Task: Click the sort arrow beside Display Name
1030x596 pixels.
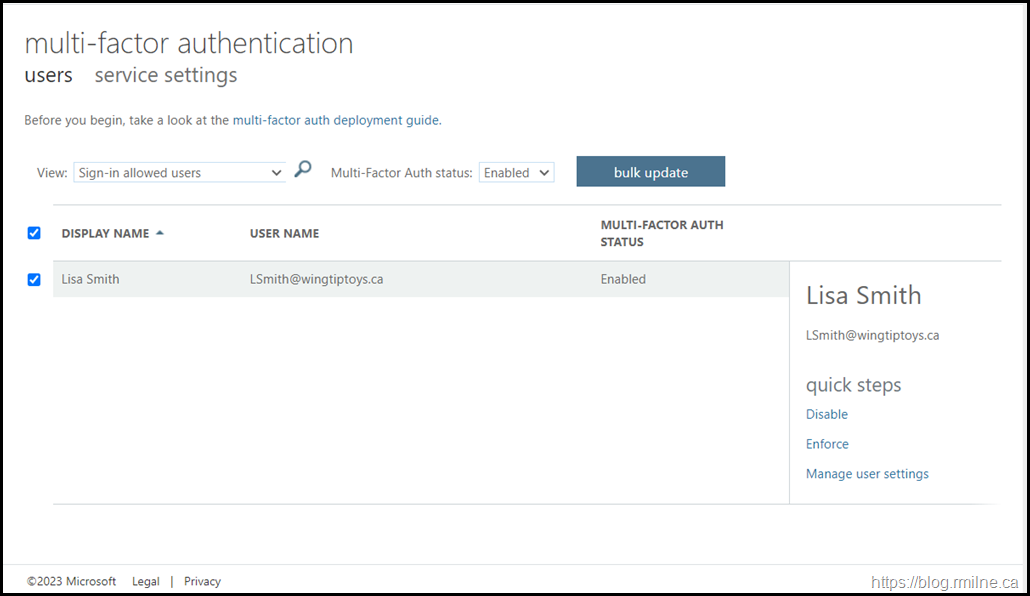Action: pos(160,233)
